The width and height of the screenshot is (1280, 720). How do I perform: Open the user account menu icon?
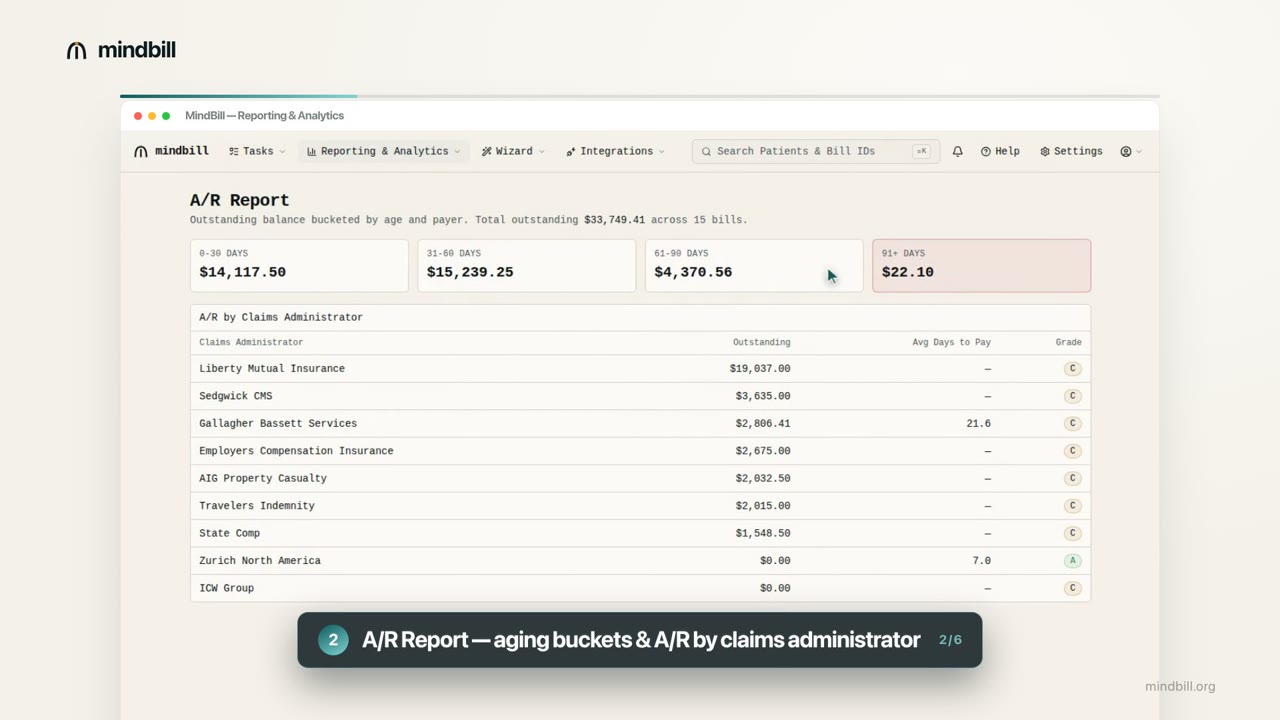(1126, 152)
